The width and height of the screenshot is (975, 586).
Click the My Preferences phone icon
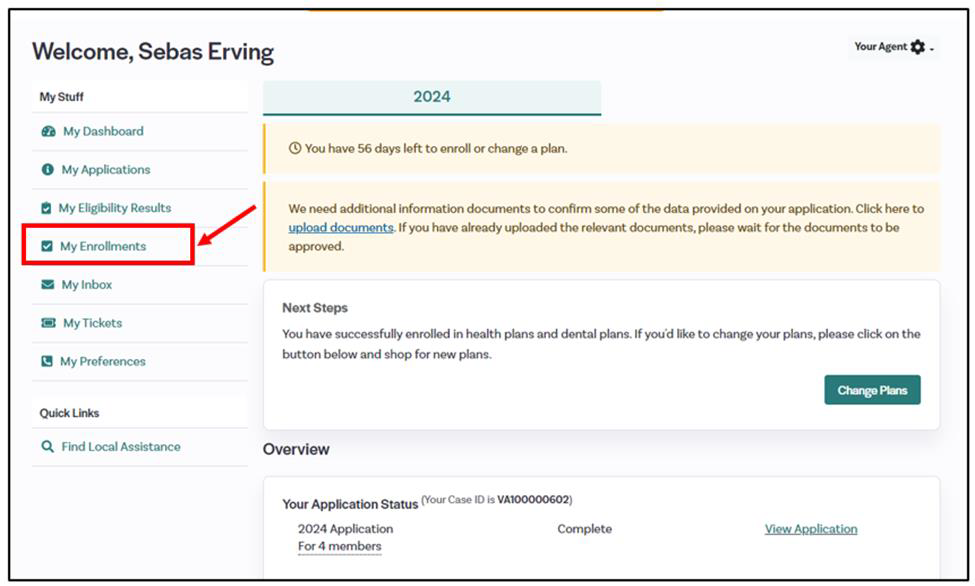coord(47,362)
